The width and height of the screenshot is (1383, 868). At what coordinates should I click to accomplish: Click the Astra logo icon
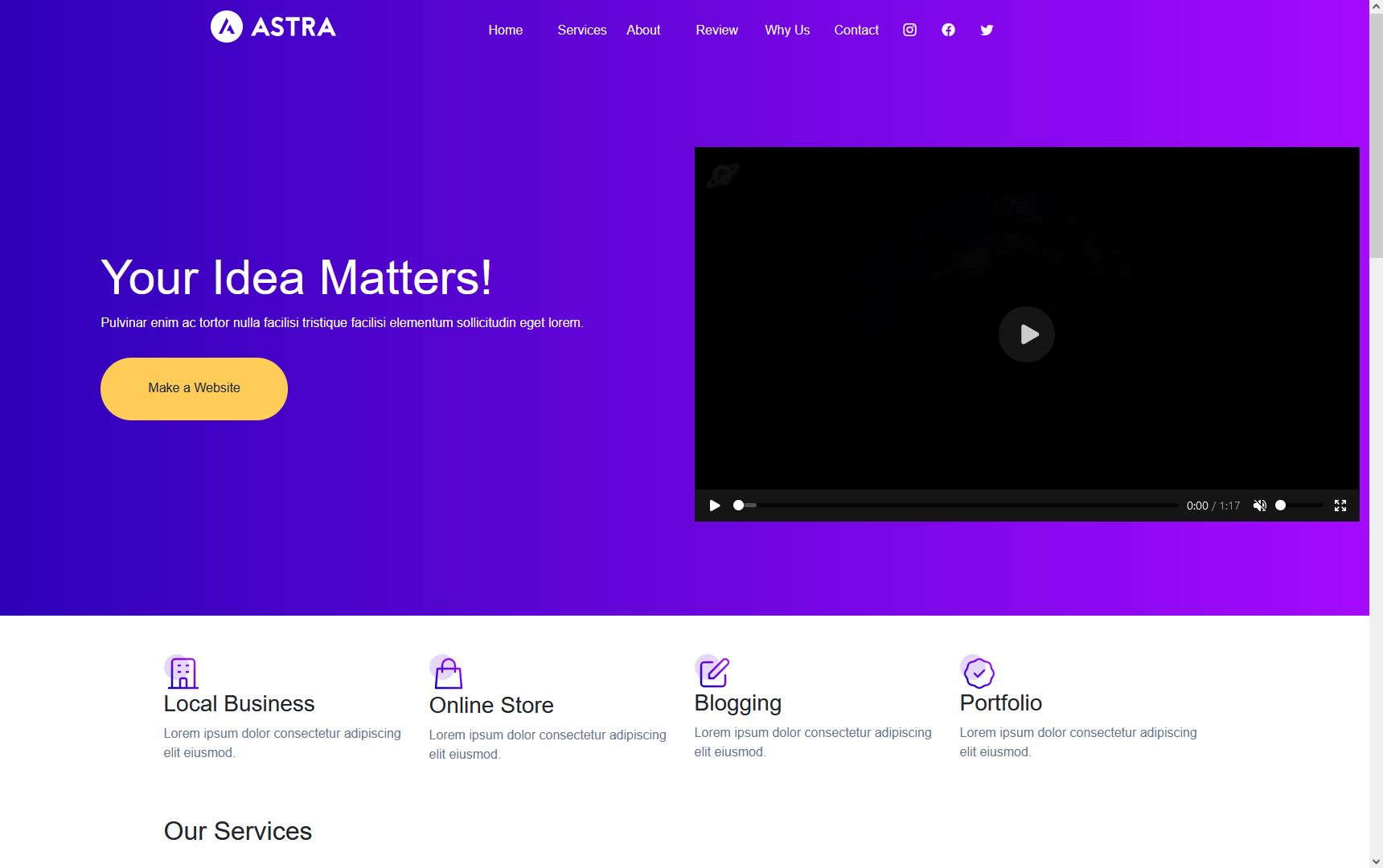227,27
